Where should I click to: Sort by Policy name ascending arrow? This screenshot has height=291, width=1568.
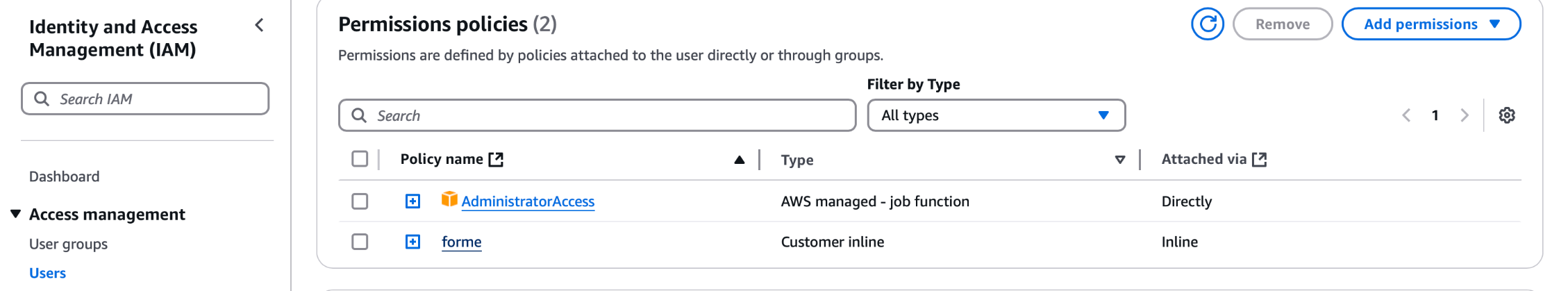(x=740, y=160)
